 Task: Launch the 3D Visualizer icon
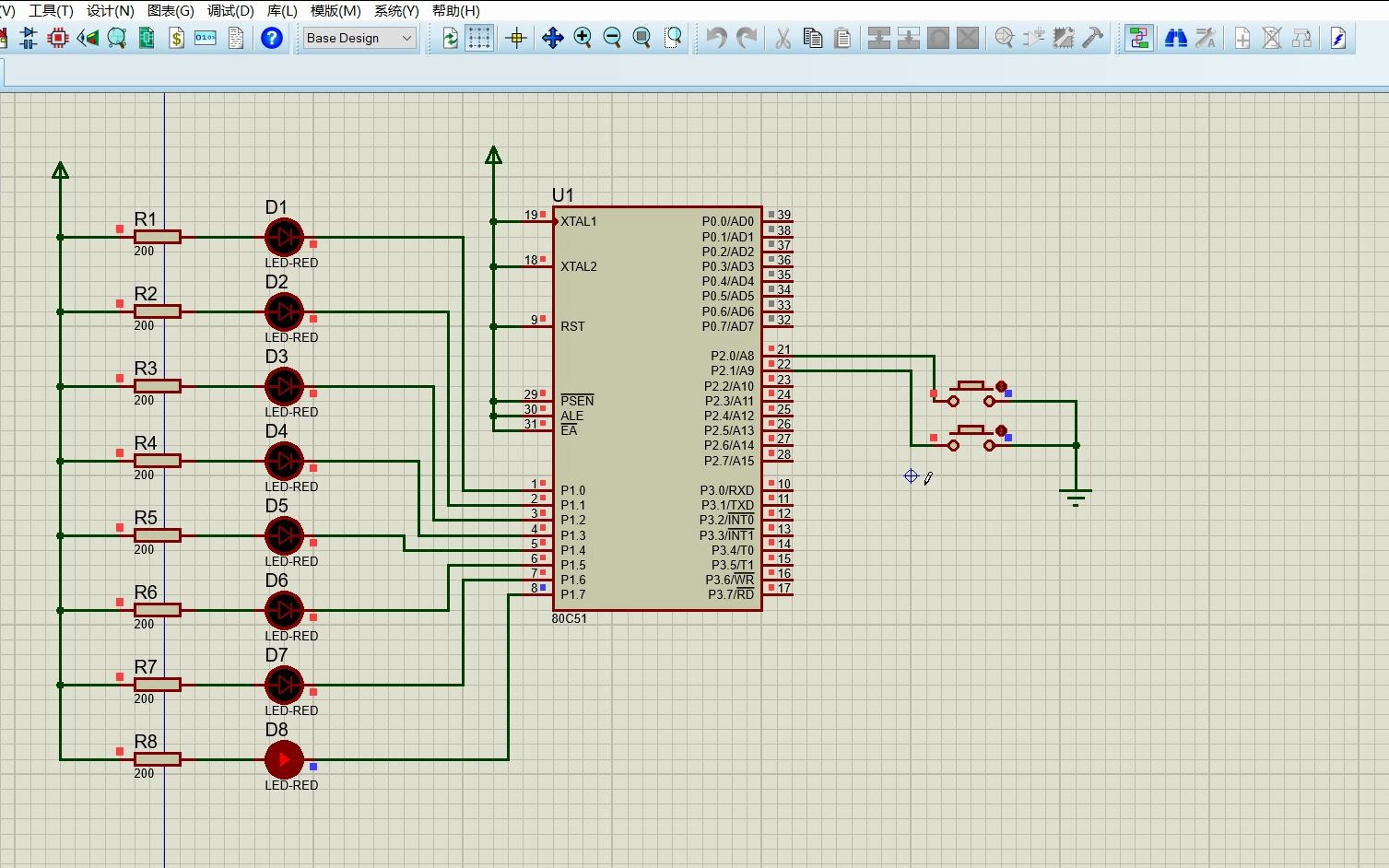pos(88,38)
